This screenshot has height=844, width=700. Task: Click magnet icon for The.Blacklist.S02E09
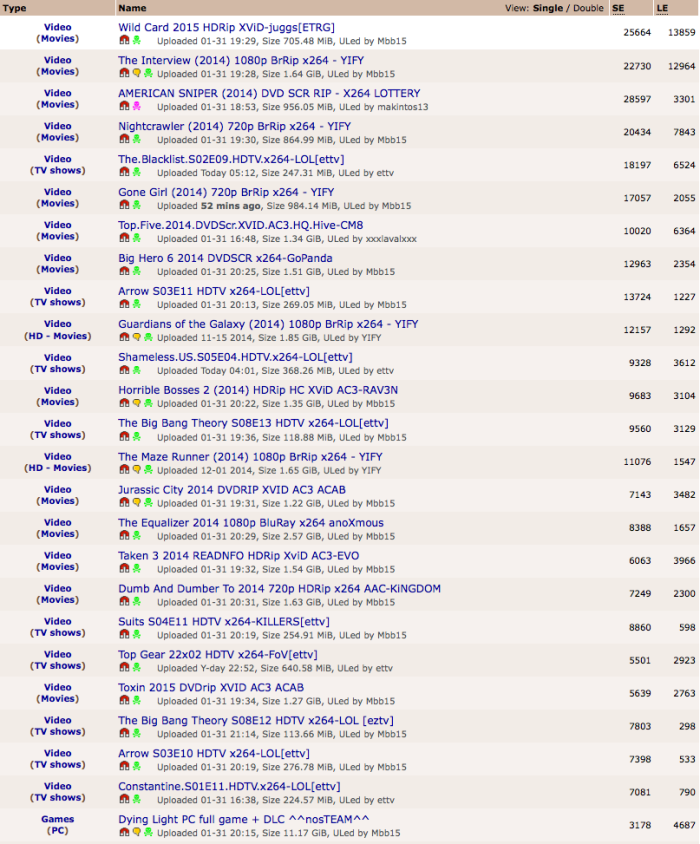(124, 172)
